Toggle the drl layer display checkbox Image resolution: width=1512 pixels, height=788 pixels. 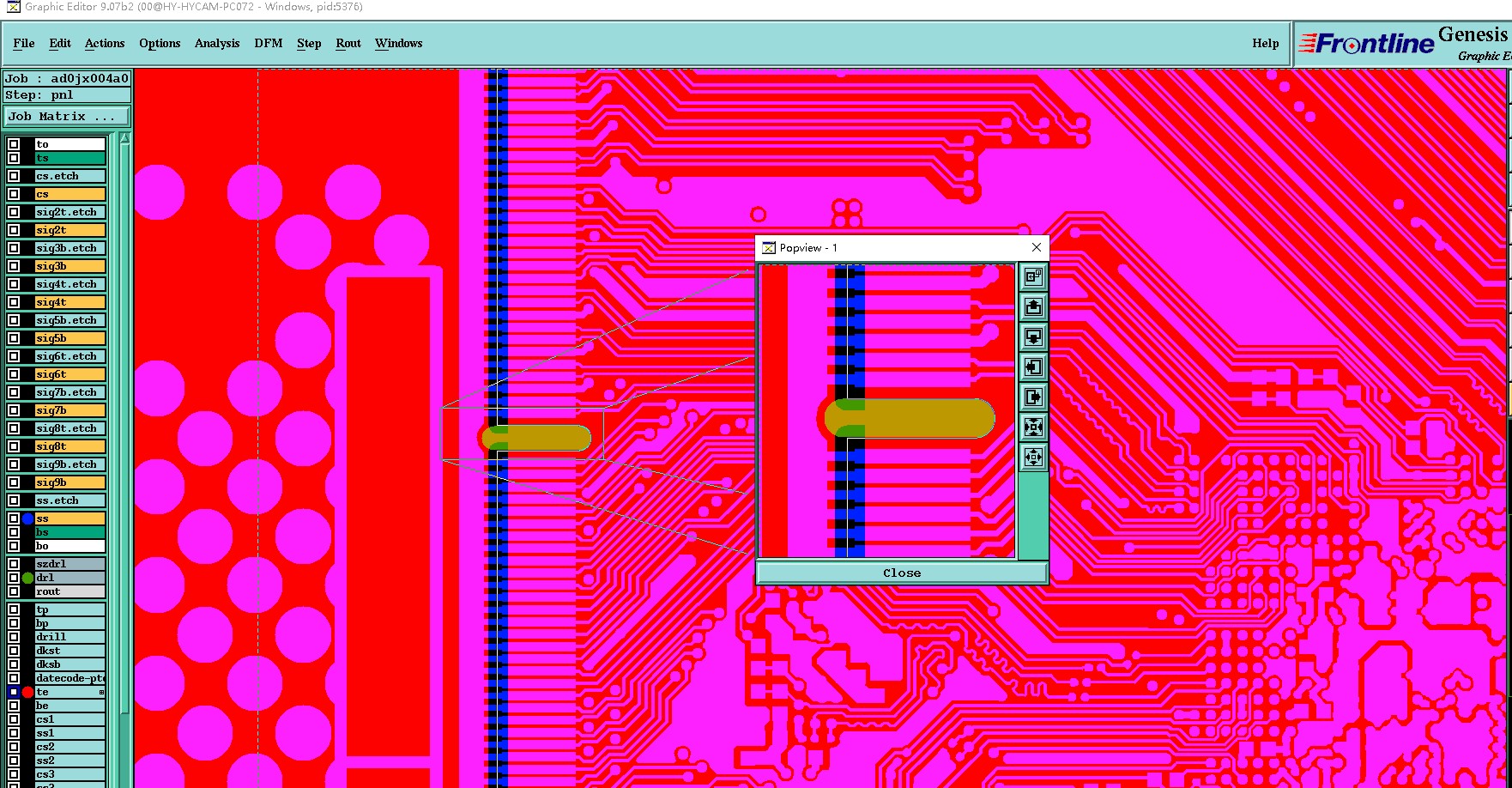(14, 578)
